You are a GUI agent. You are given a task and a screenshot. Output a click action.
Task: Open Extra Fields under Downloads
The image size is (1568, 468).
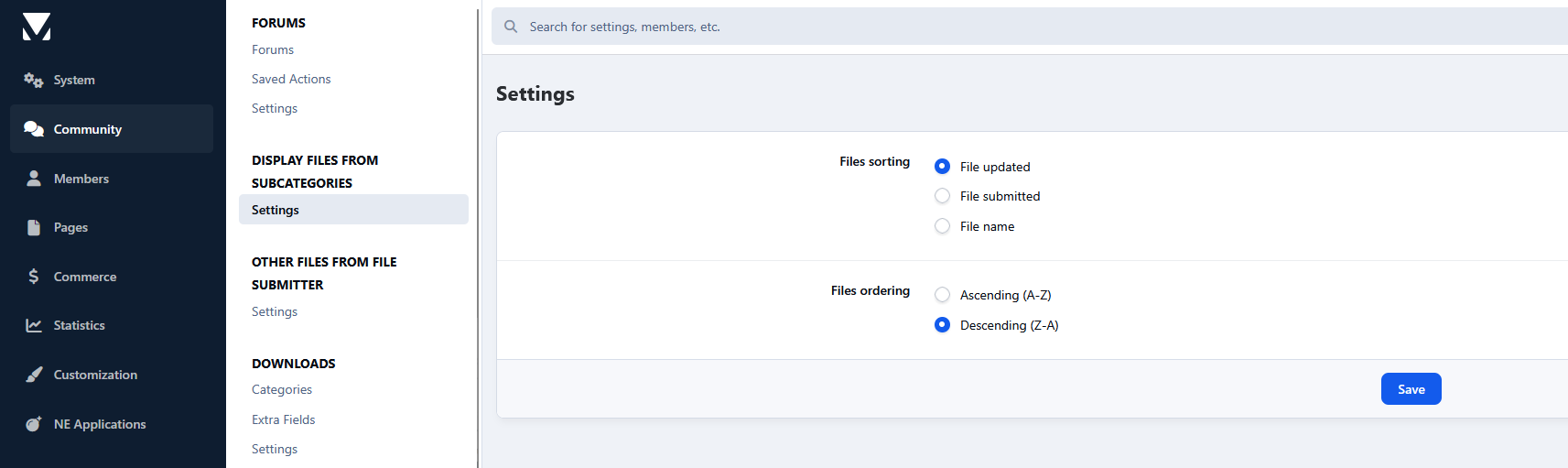[x=283, y=419]
